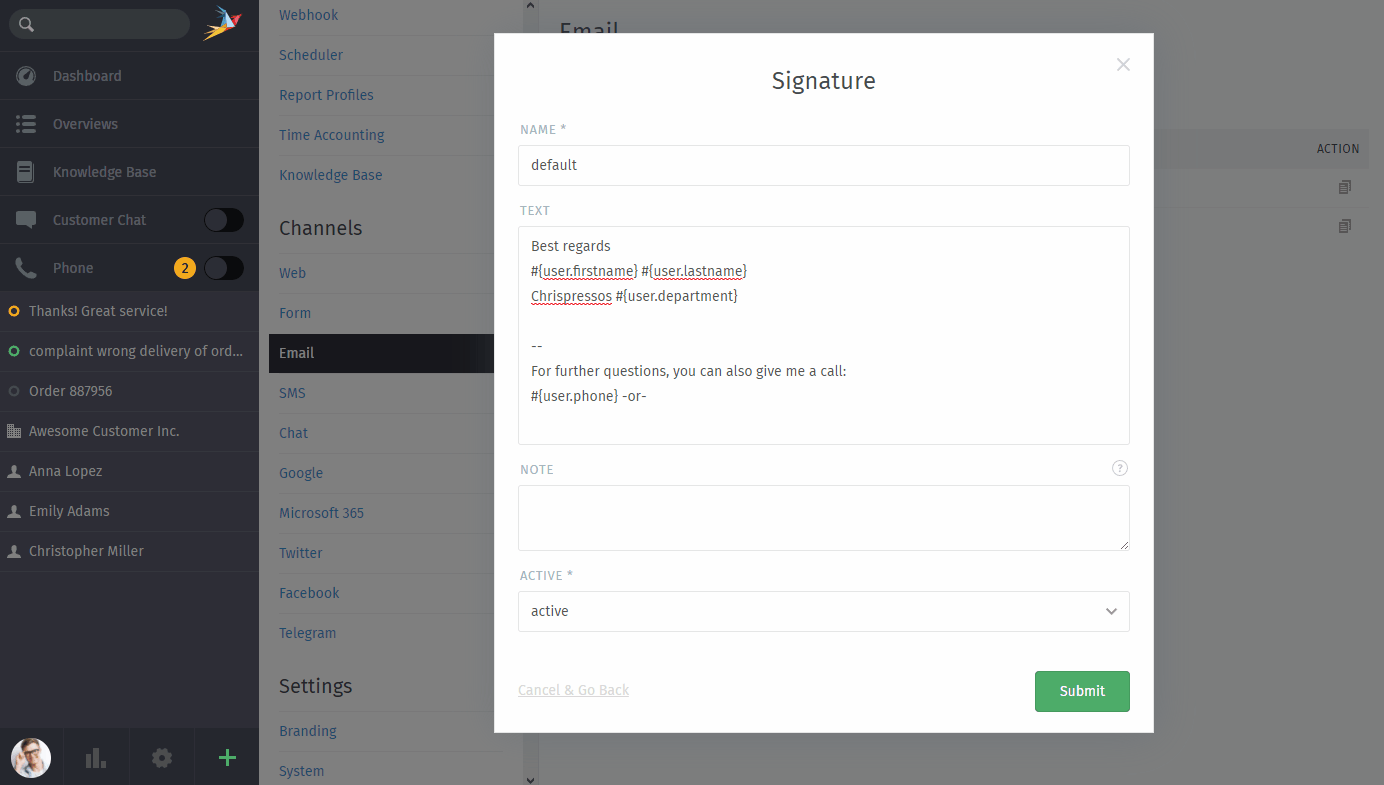The height and width of the screenshot is (785, 1384).
Task: Switch to the Web channel
Action: 292,272
